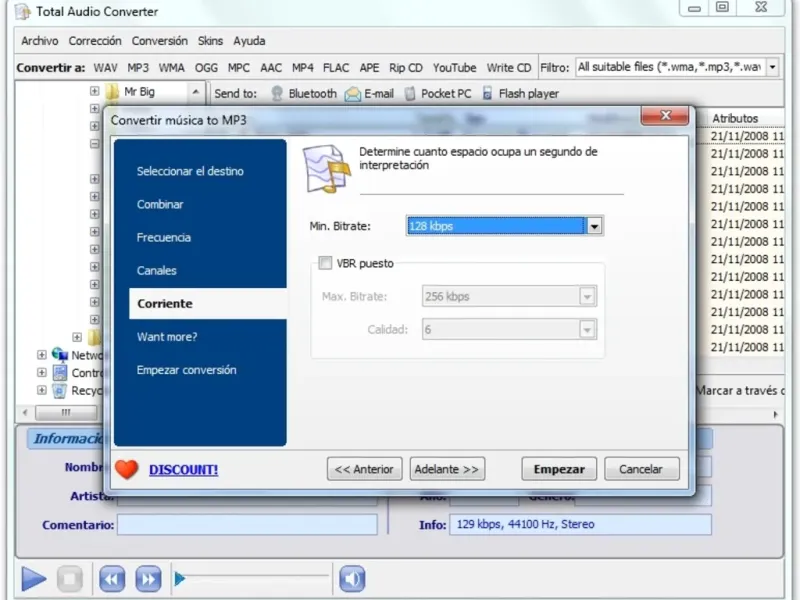
Task: Convert to FLAC format
Action: (336, 67)
